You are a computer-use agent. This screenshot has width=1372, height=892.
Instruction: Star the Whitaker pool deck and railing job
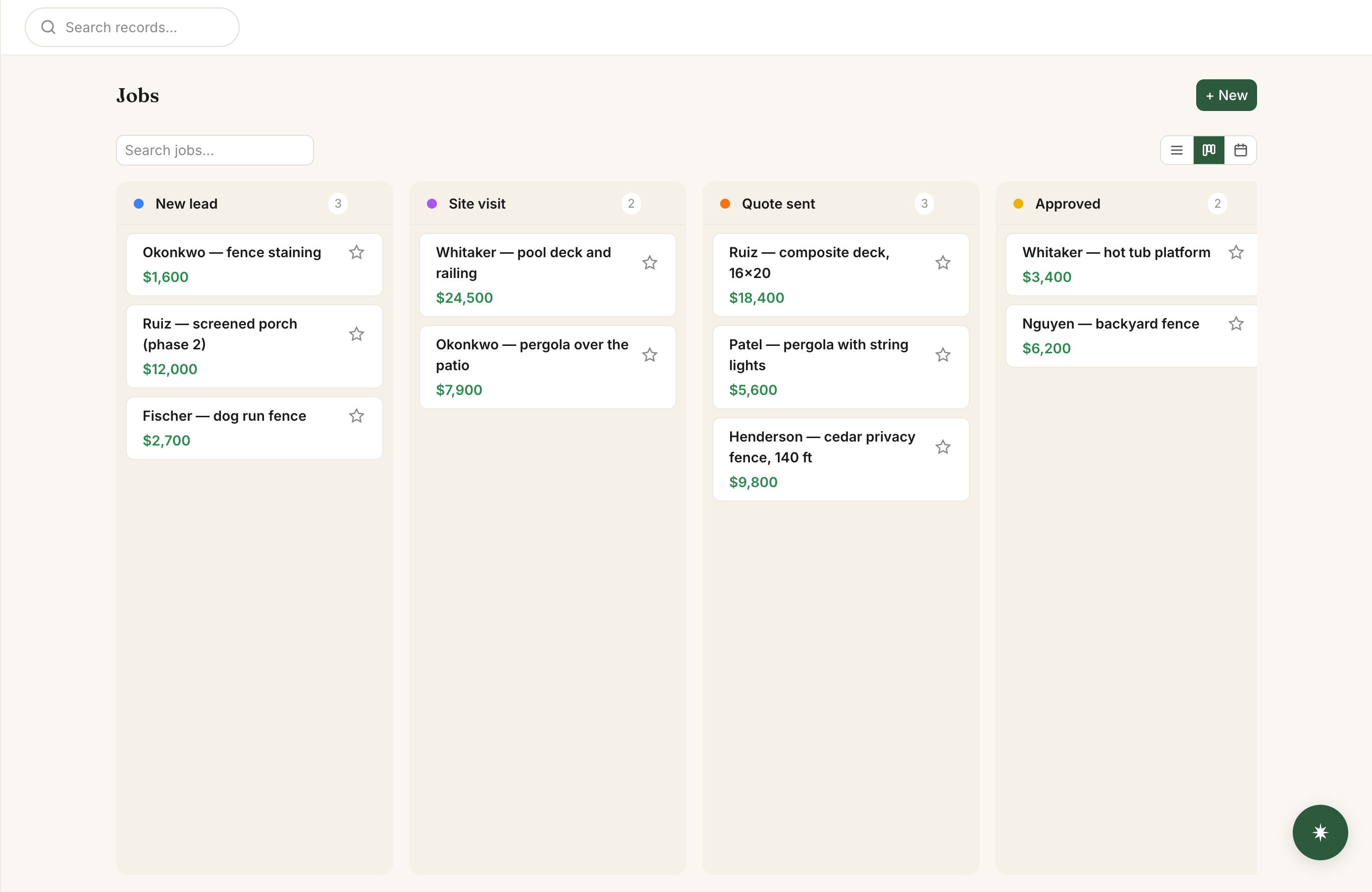[650, 263]
